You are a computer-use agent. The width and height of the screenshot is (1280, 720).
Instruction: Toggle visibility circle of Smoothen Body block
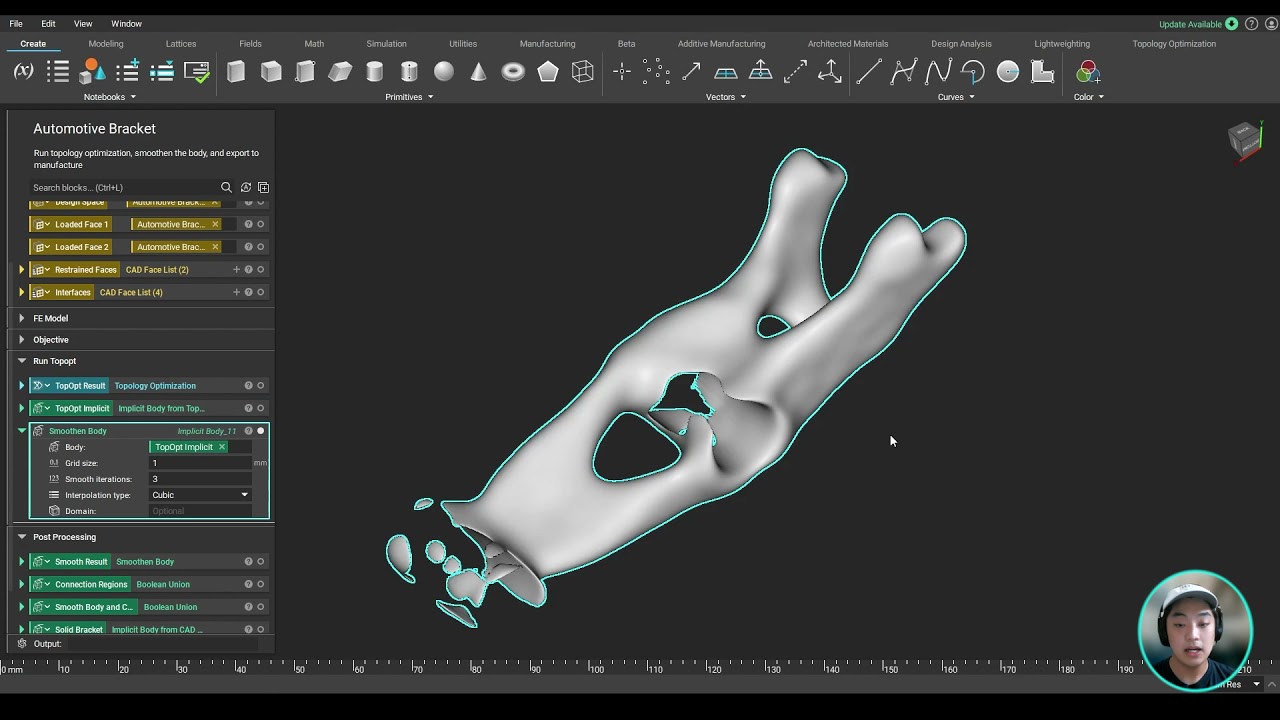tap(261, 431)
